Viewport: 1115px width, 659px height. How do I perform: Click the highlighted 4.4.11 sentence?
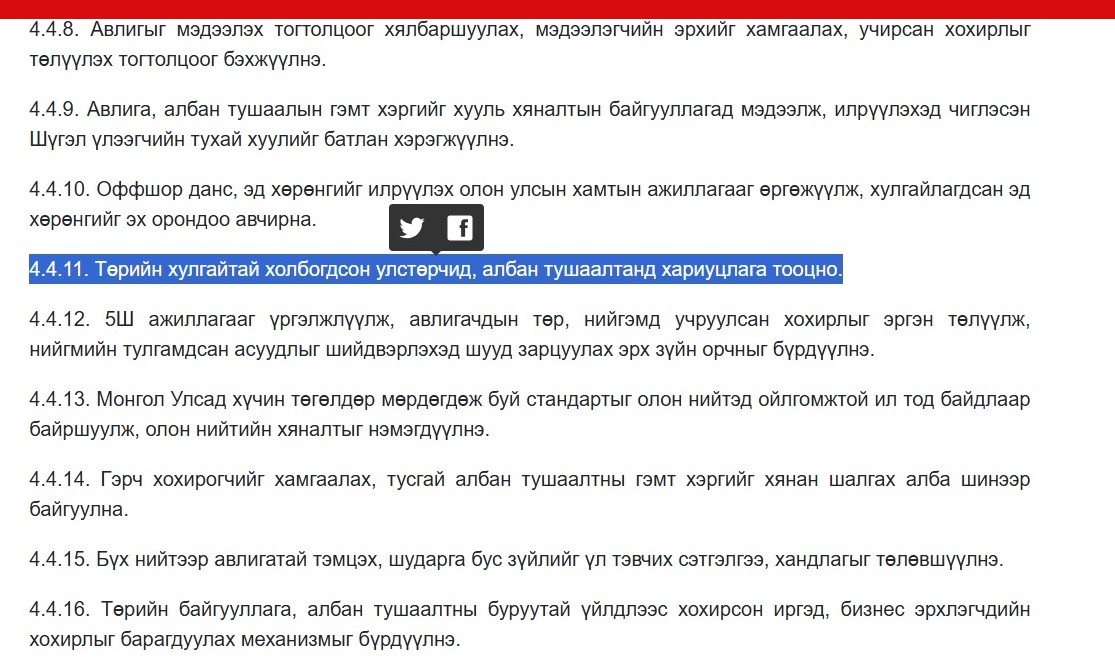coord(436,270)
